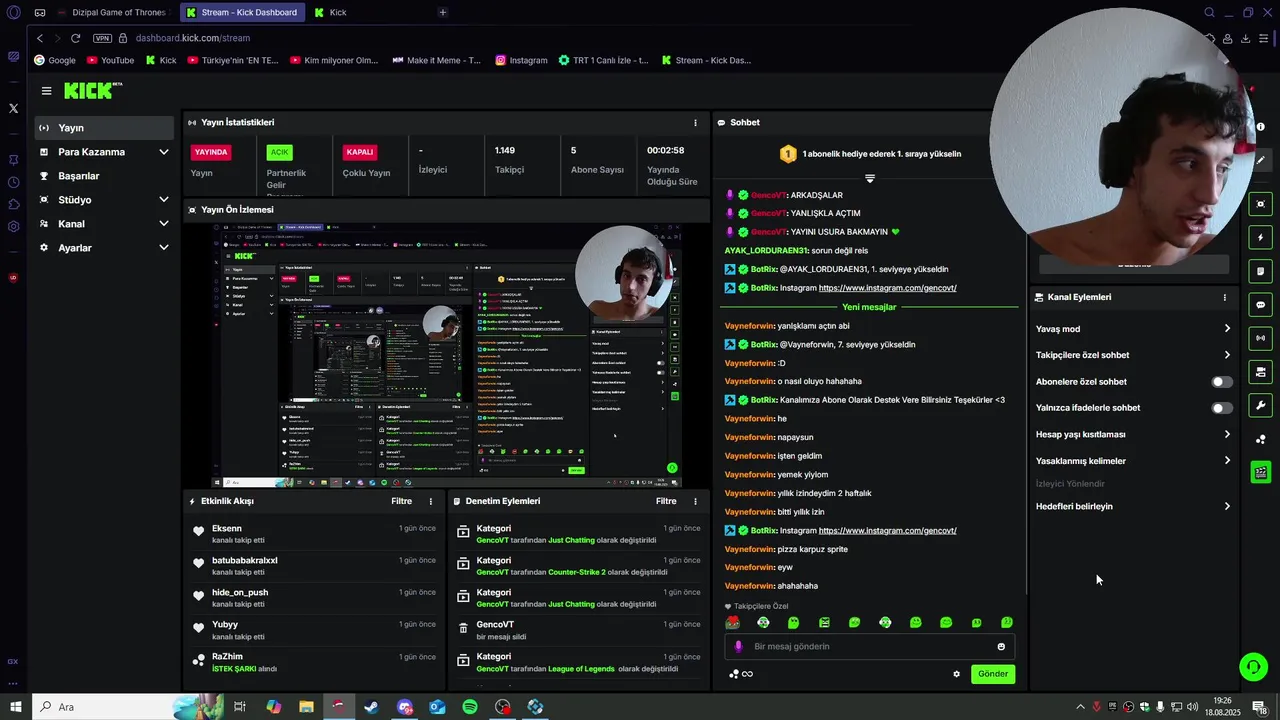Open Denetim Eylemleri three-dot menu
1280x720 pixels.
tap(695, 501)
